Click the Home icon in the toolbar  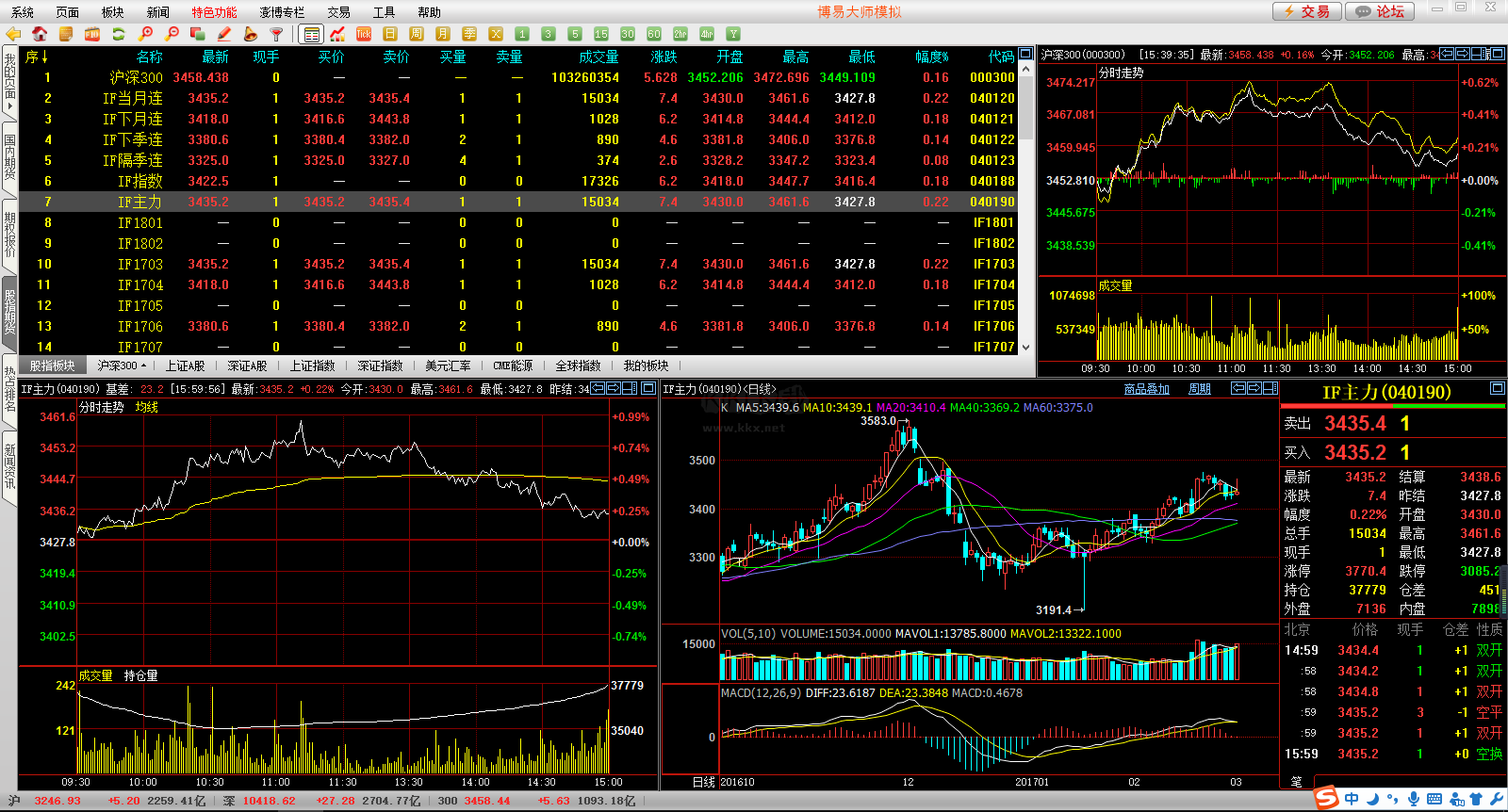[x=40, y=34]
